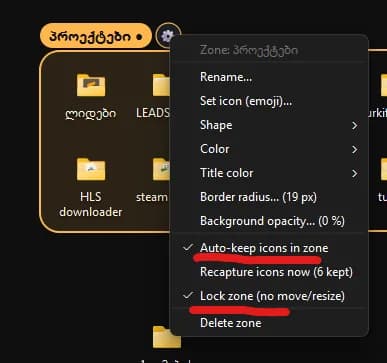Screen dimensions: 387x363
Task: Select the HLS downloader folder icon
Action: click(x=91, y=169)
